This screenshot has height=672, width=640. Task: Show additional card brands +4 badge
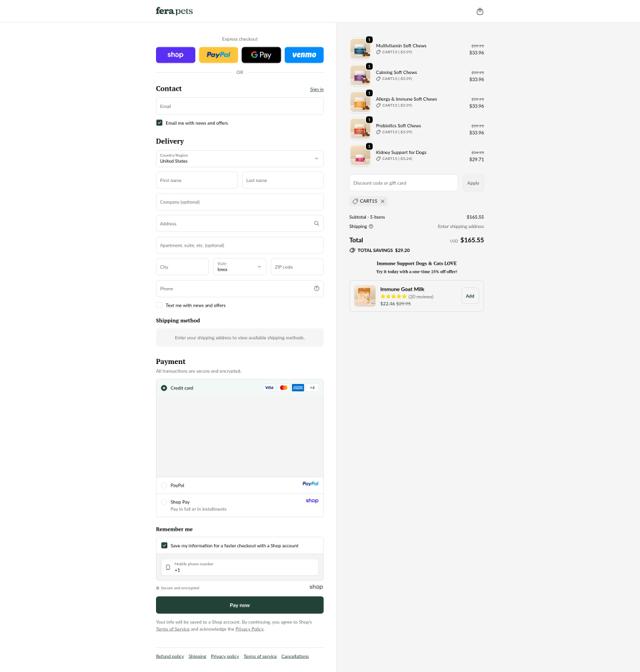point(312,388)
